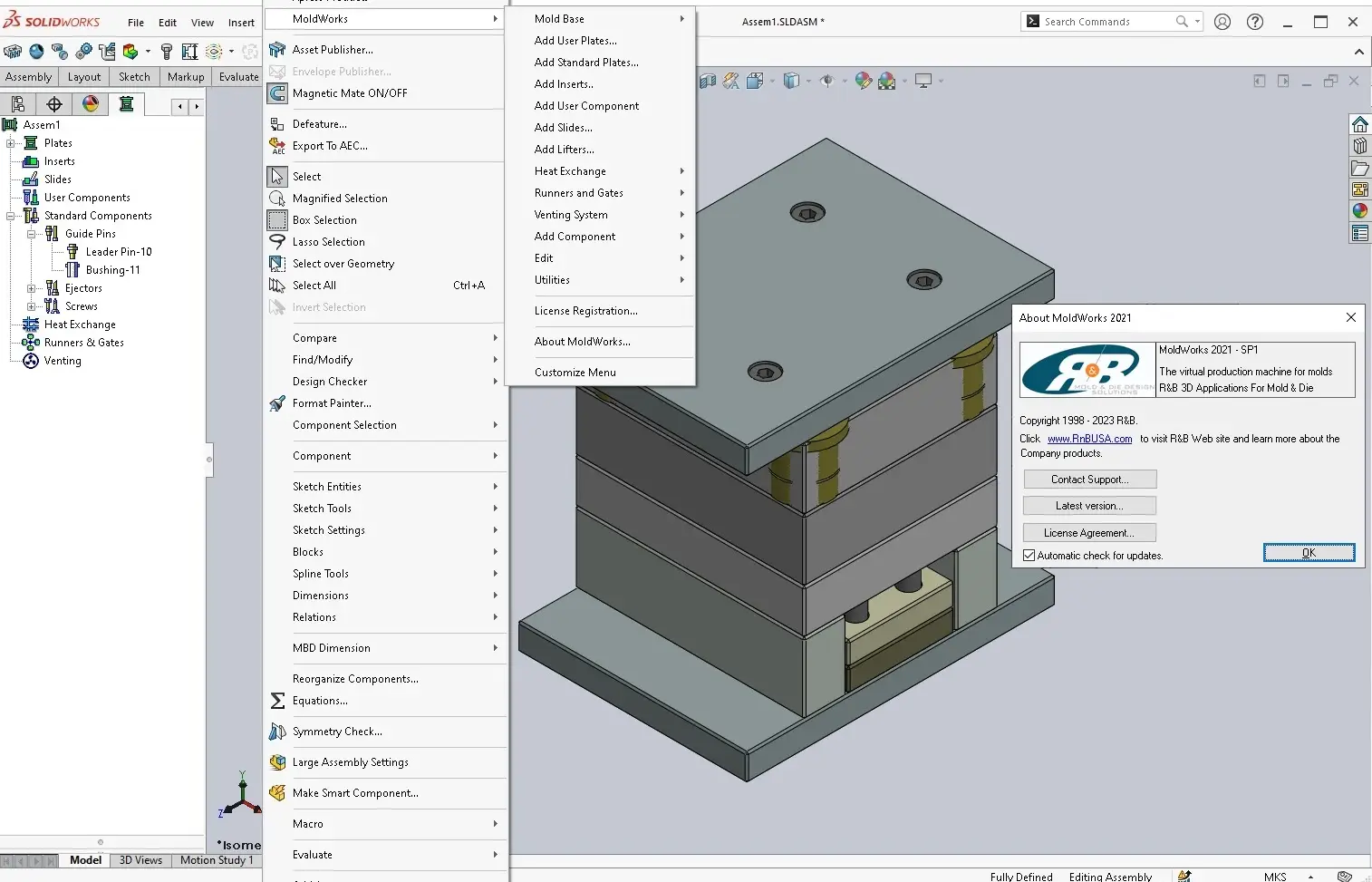The image size is (1372, 882).
Task: Click the Section View icon in viewport toolbar
Action: tap(708, 82)
